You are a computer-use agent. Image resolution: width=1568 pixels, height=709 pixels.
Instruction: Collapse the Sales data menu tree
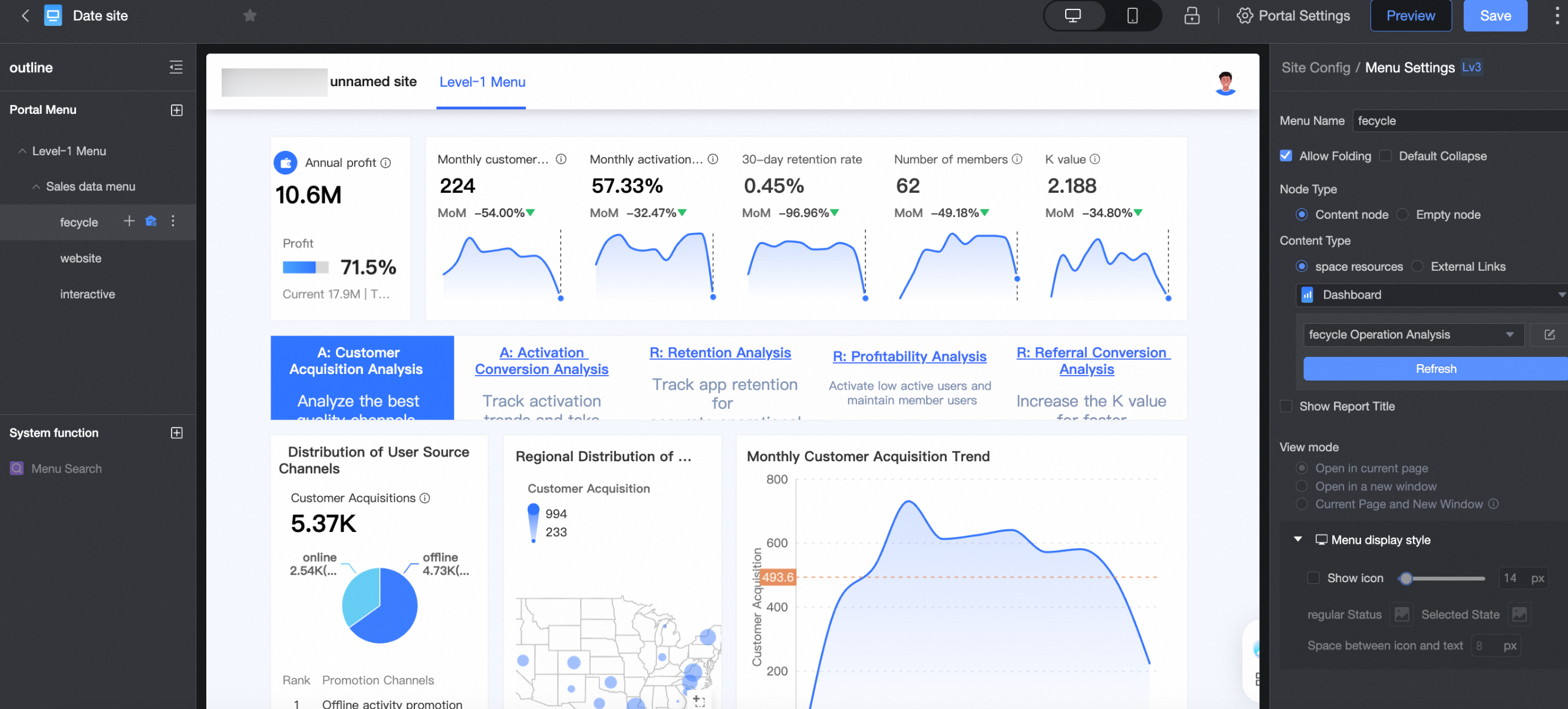(36, 187)
